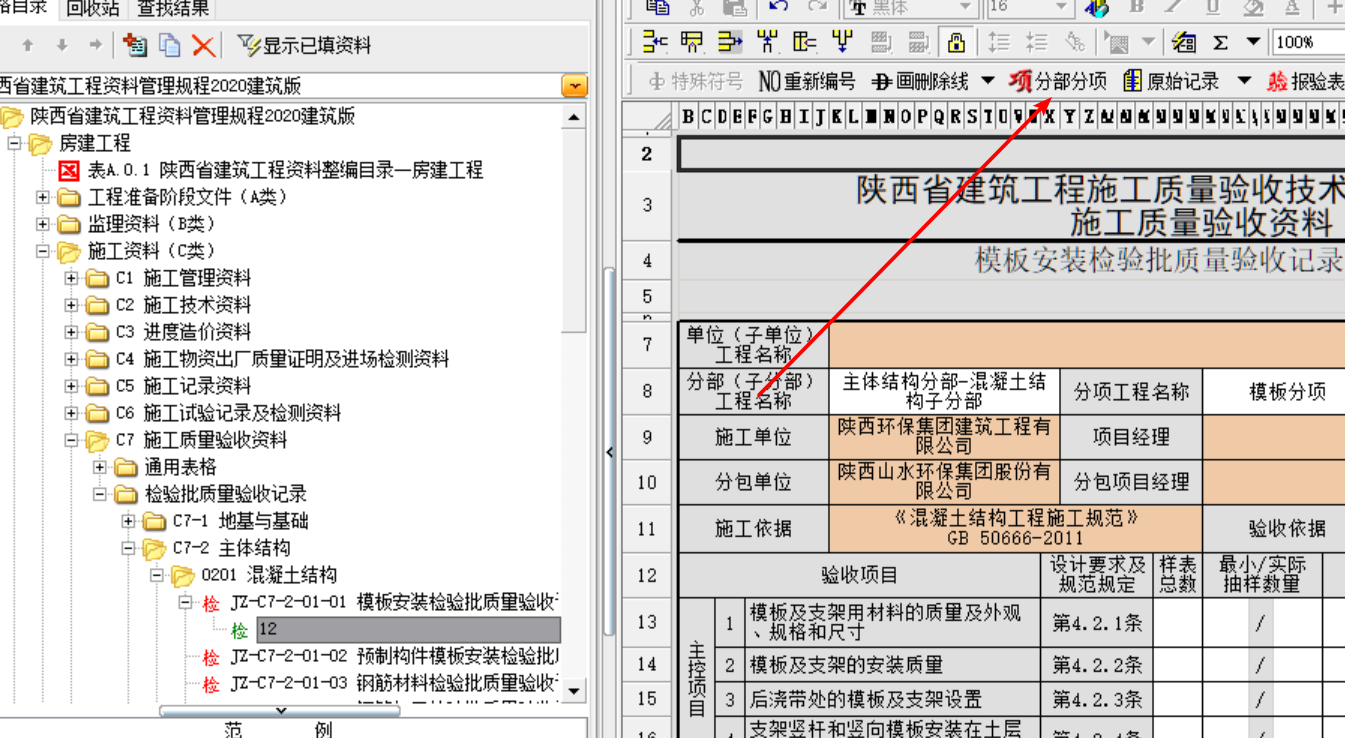Screen dimensions: 1345x738
Task: Toggle underline formatting U
Action: (1213, 7)
